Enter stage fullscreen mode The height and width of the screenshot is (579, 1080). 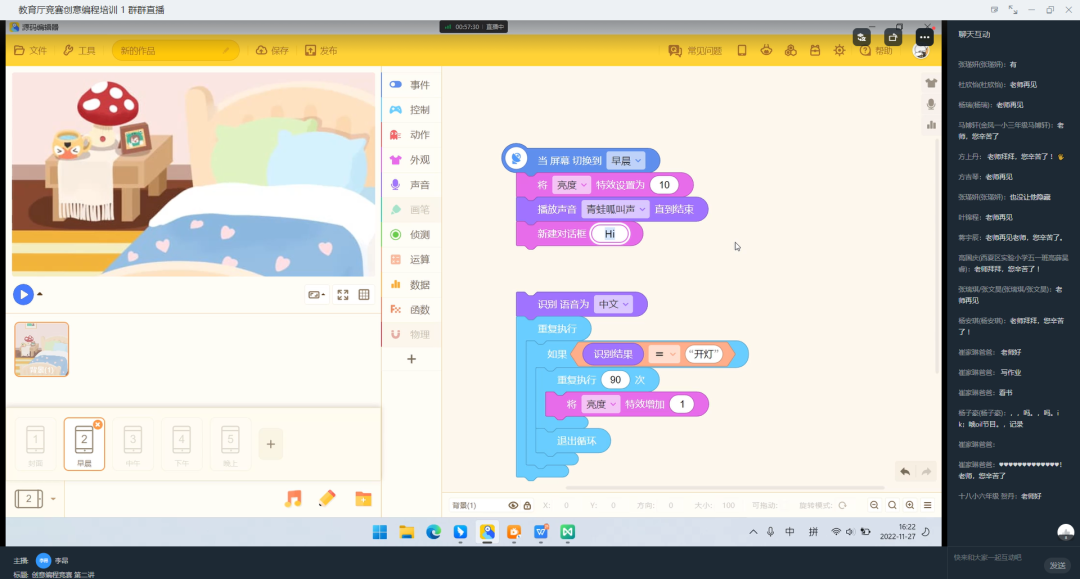click(x=343, y=295)
